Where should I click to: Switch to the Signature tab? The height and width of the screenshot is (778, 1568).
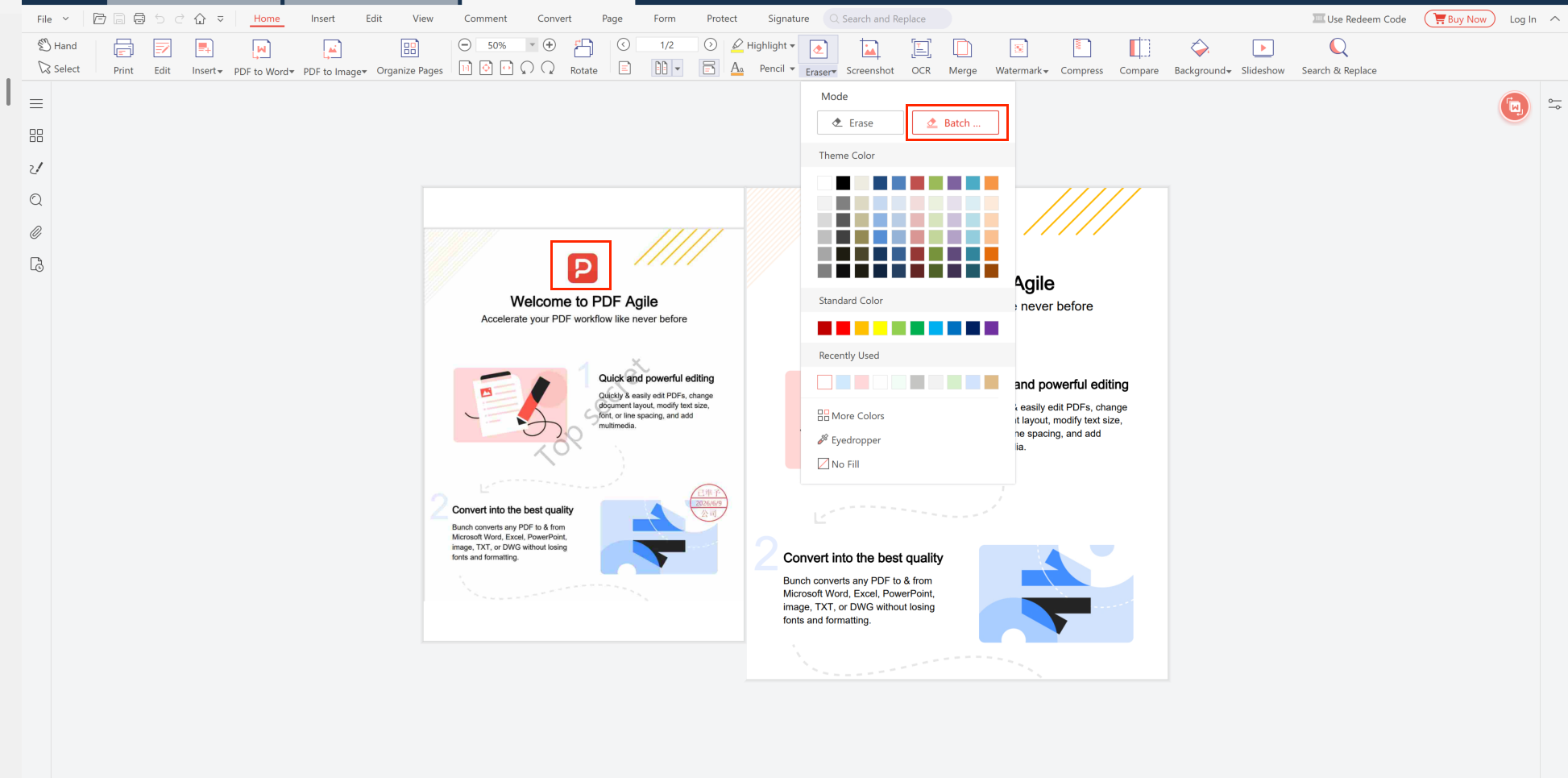788,19
